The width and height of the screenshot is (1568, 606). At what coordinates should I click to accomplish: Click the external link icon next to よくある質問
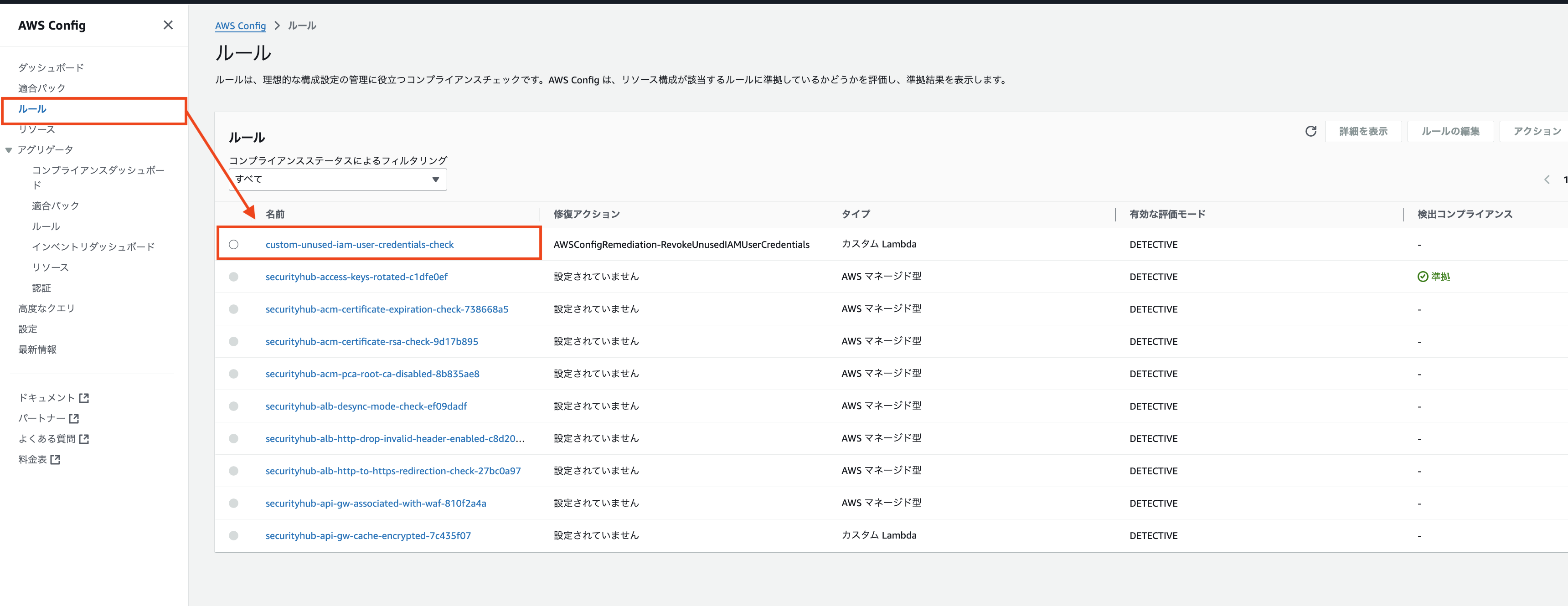tap(85, 439)
